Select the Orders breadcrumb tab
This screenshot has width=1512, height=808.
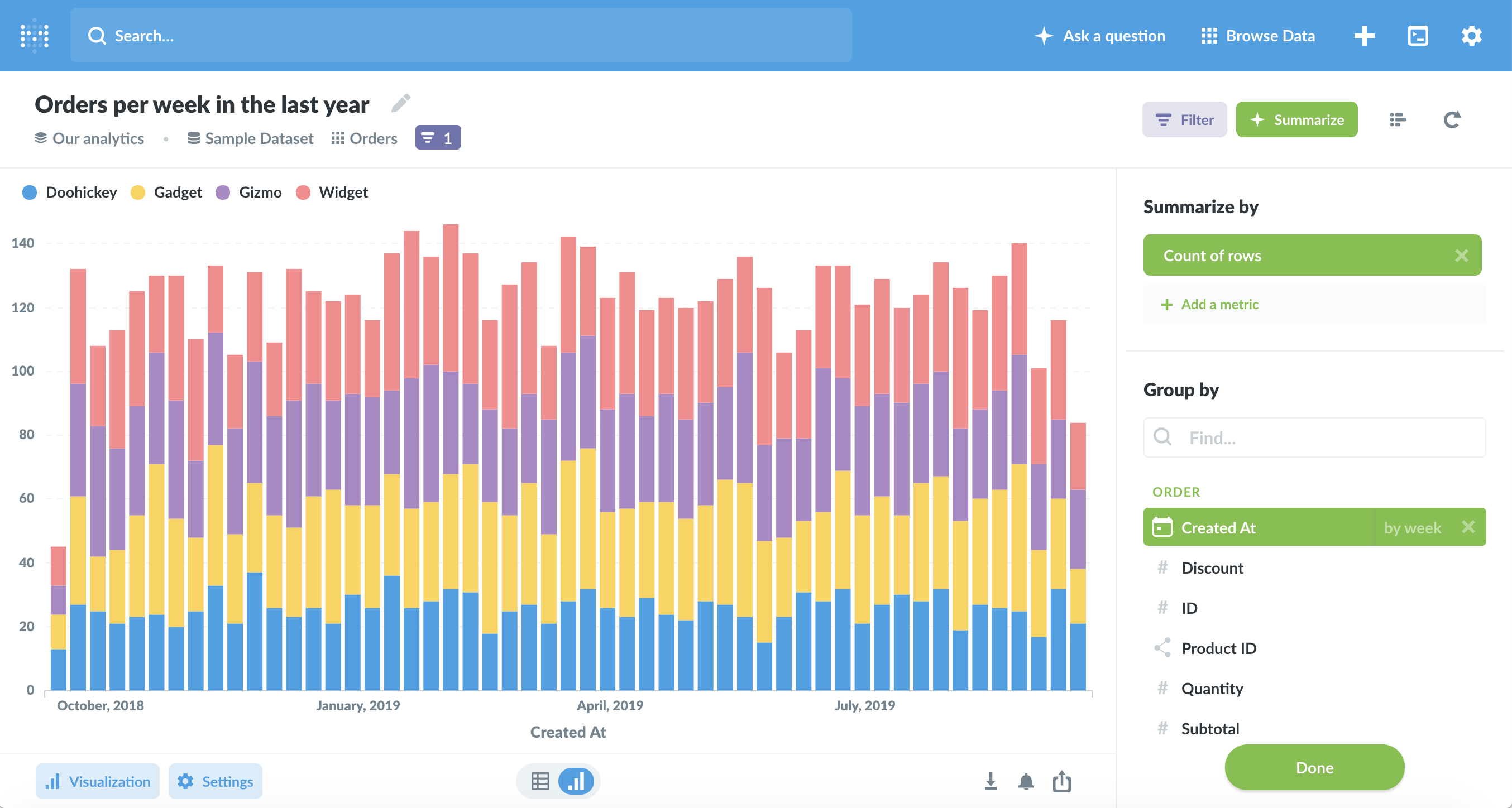(x=372, y=138)
